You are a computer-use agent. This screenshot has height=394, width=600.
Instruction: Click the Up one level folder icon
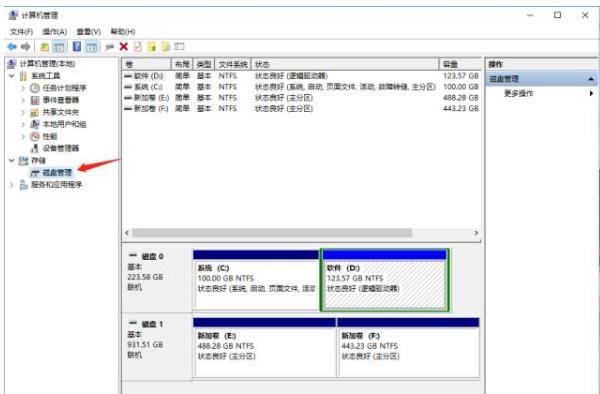tap(44, 47)
